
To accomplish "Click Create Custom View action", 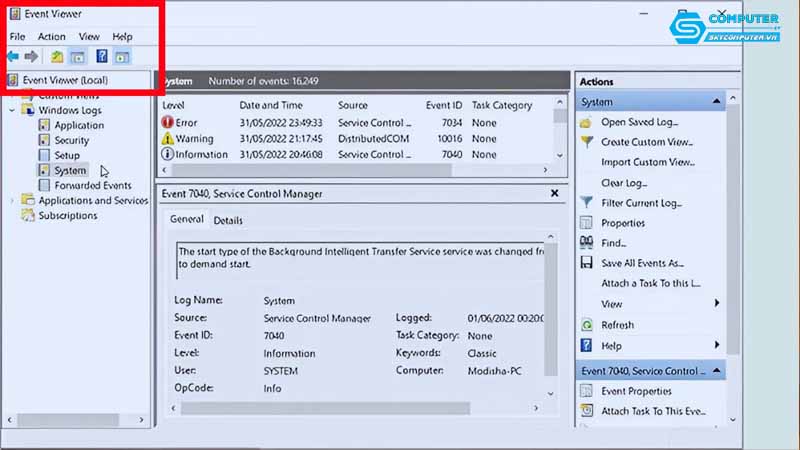I will click(x=646, y=142).
